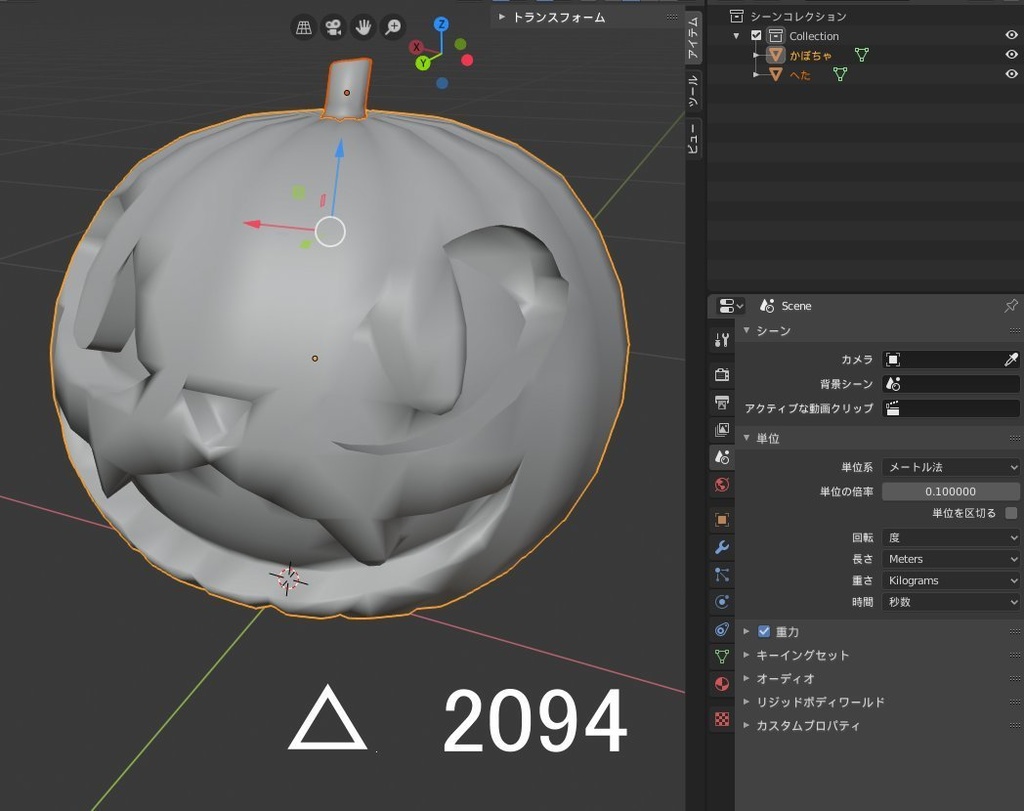Open the Tool settings properties tab
Image resolution: width=1024 pixels, height=811 pixels.
pos(722,340)
